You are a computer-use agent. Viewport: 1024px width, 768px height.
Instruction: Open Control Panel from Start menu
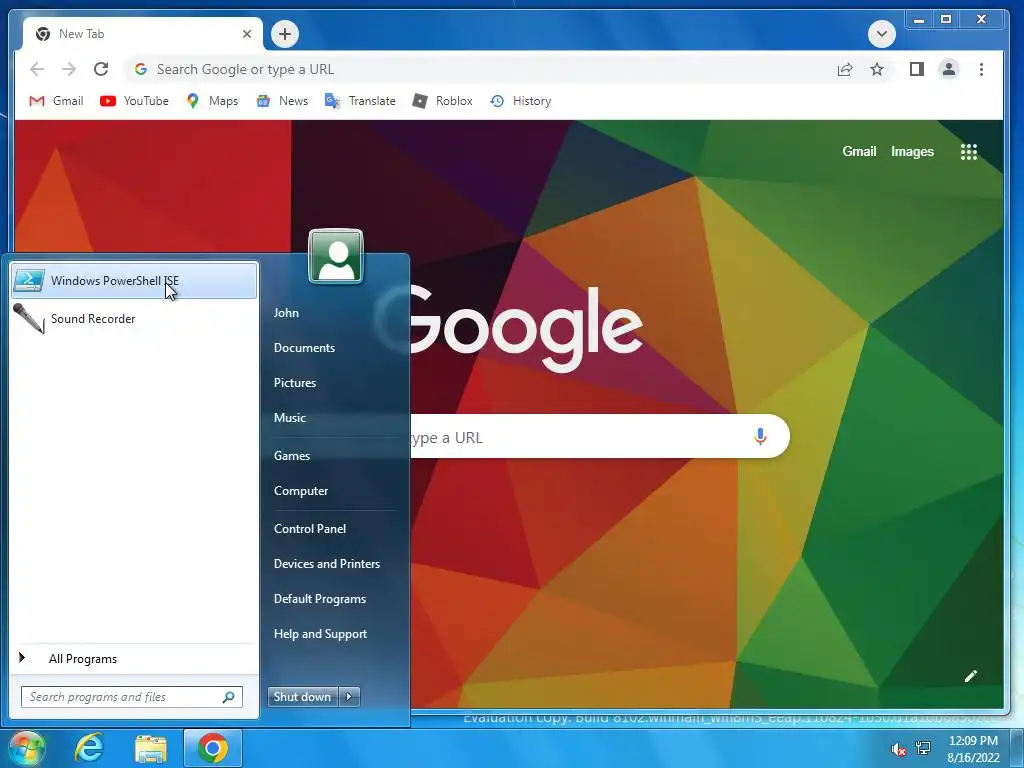310,529
